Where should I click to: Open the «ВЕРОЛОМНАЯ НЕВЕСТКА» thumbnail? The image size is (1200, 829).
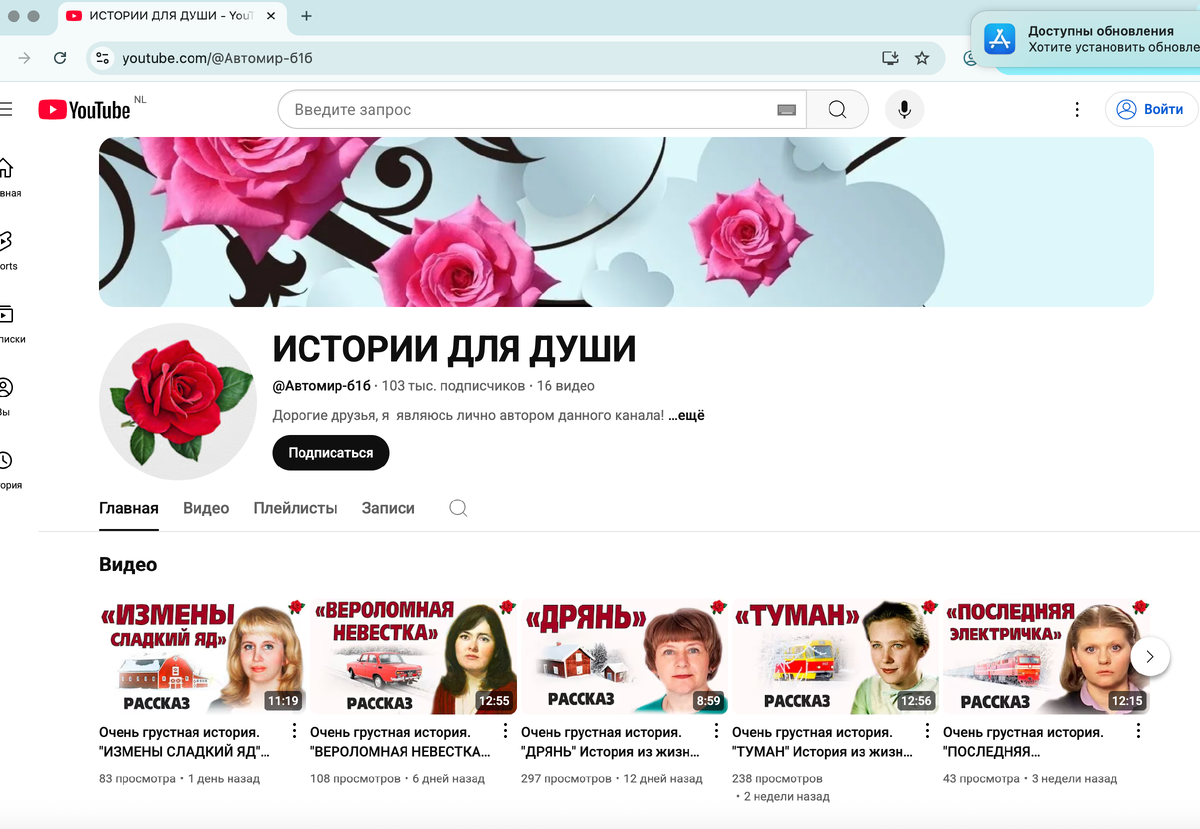point(414,656)
